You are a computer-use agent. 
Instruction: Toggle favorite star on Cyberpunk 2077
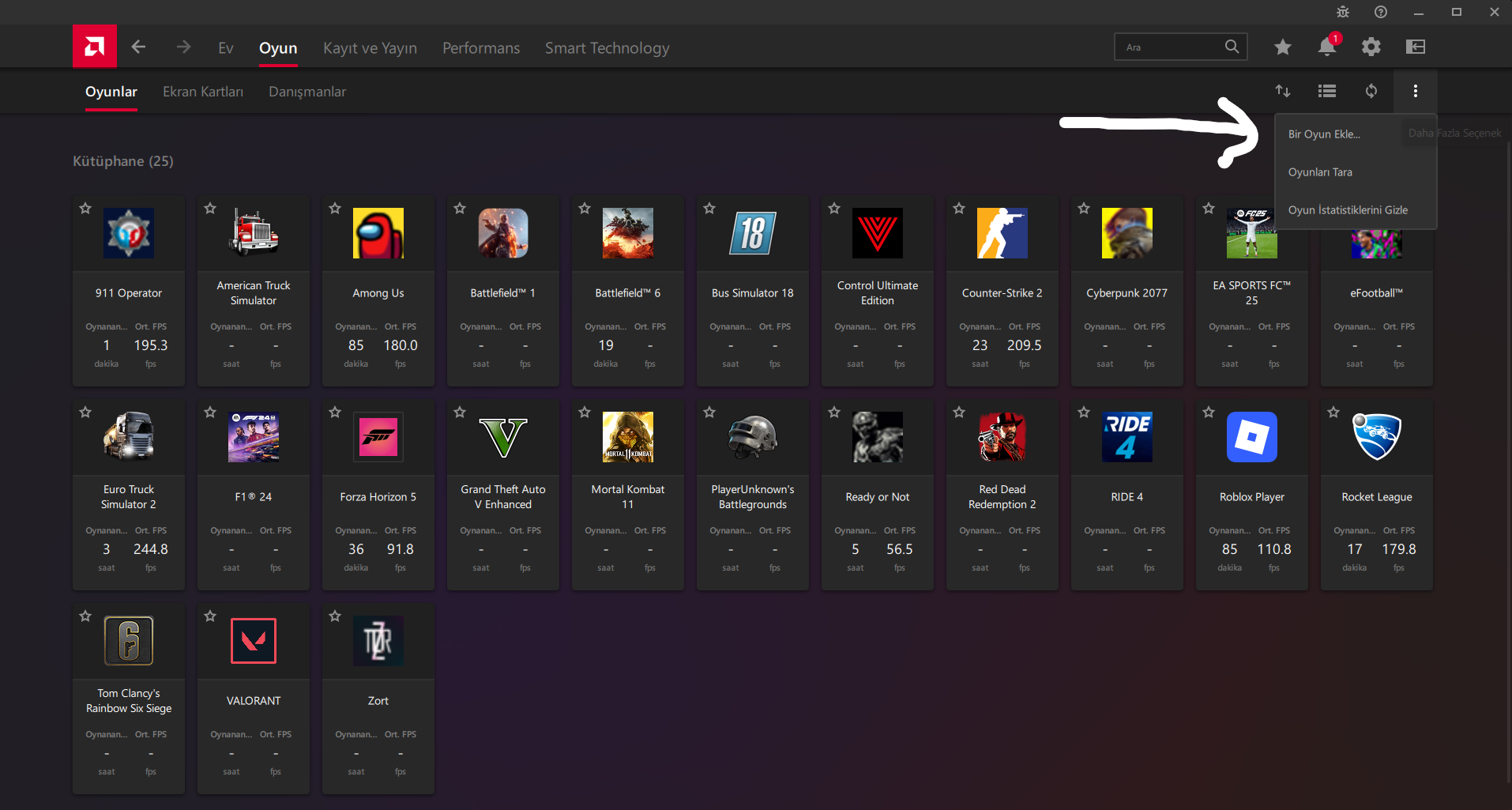click(x=1084, y=209)
